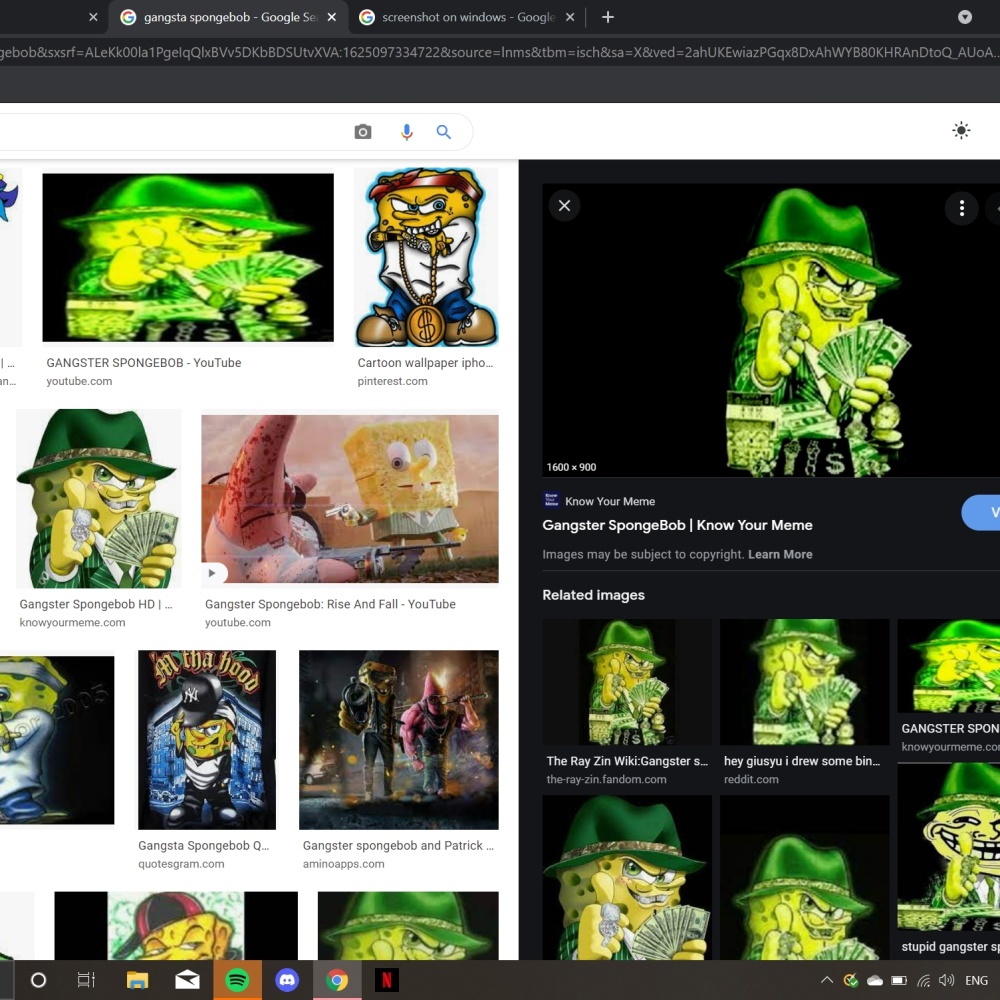Toggle the dark theme sun icon
The height and width of the screenshot is (1000, 1000).
(x=961, y=131)
